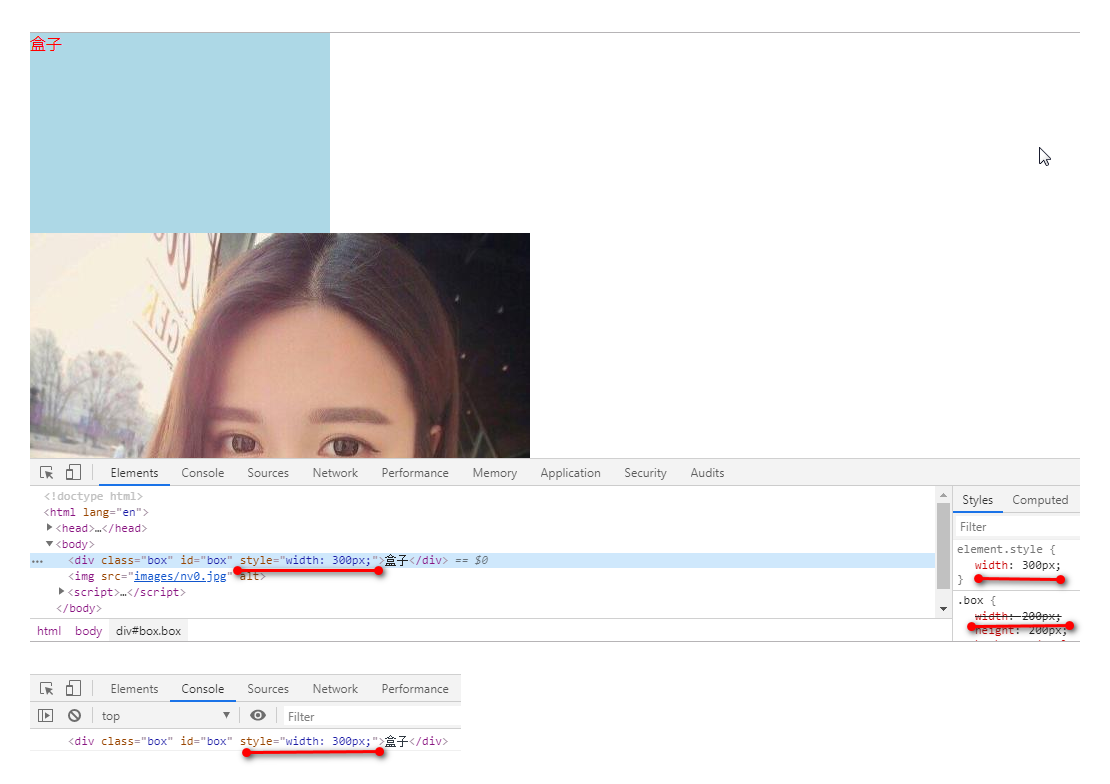The width and height of the screenshot is (1110, 784).
Task: Open Performance tab in lower DevTools
Action: (415, 689)
